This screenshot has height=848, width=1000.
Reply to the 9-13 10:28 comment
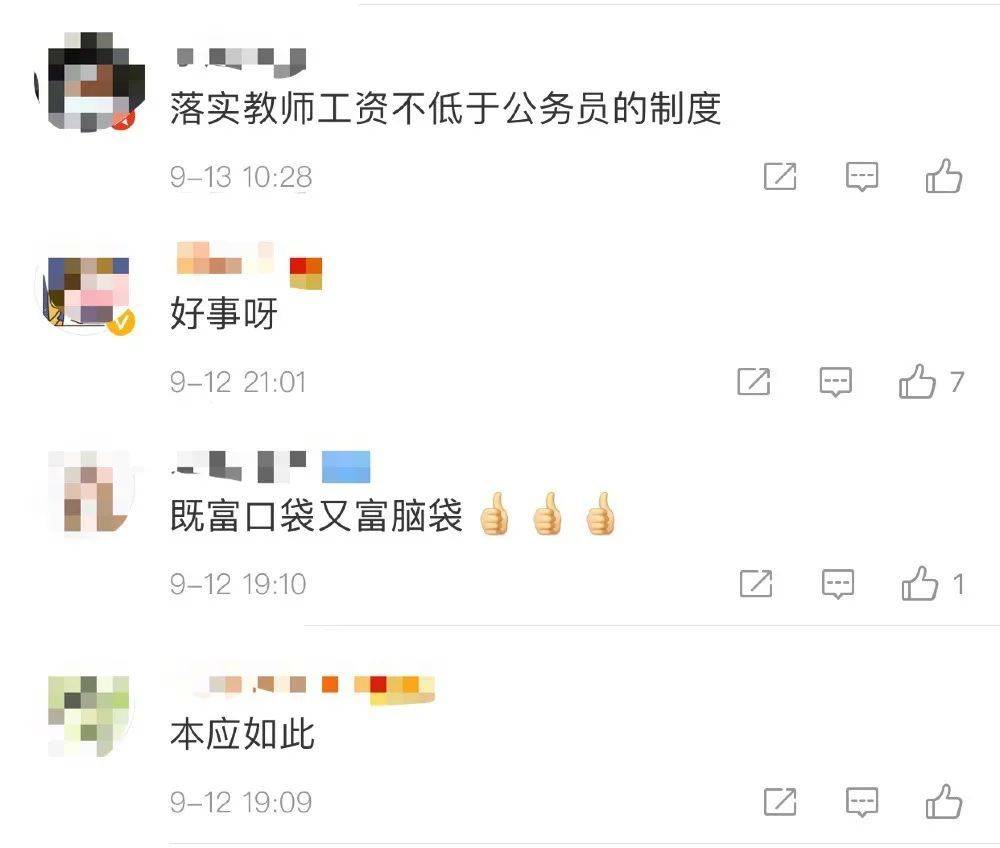pyautogui.click(x=862, y=177)
